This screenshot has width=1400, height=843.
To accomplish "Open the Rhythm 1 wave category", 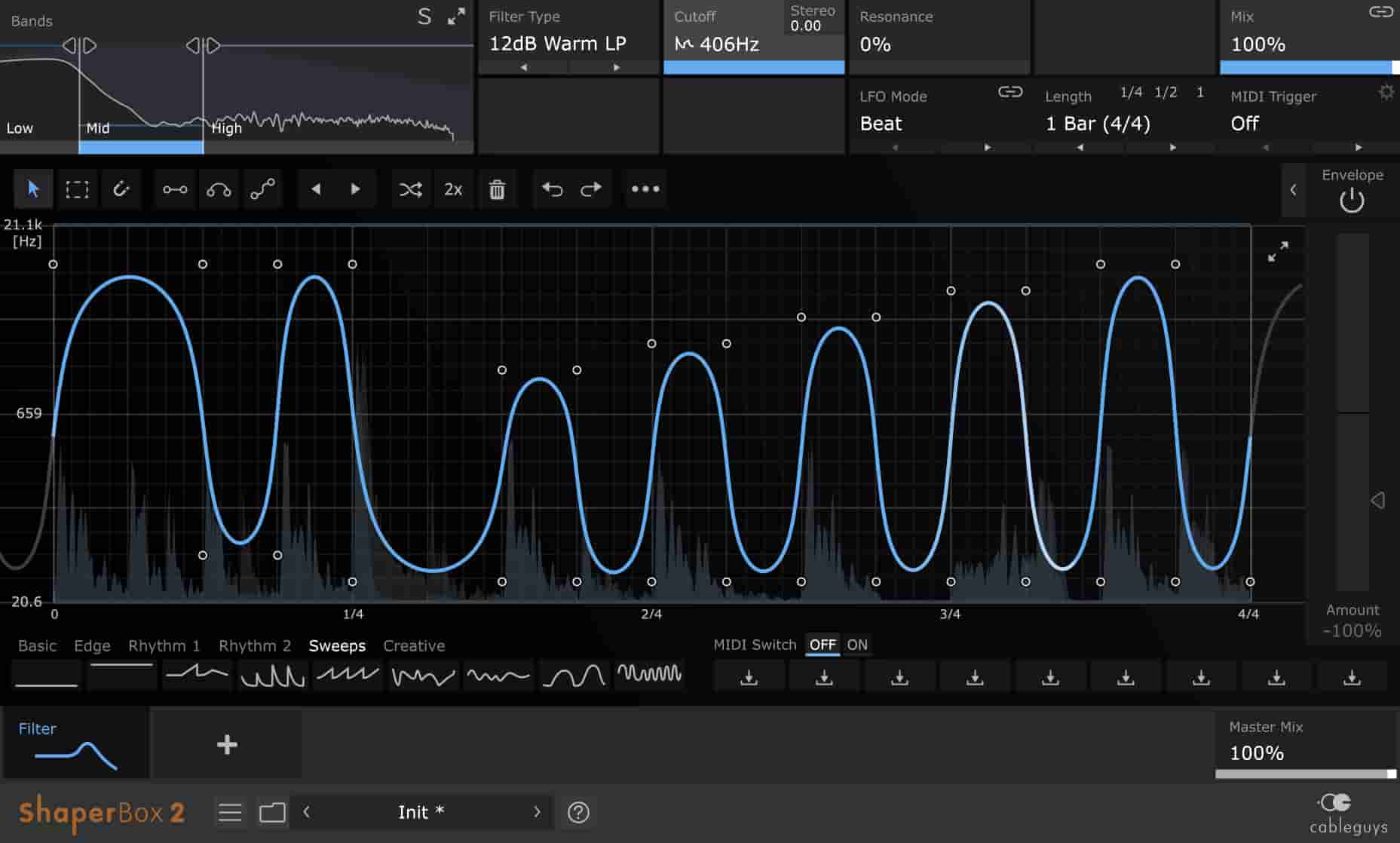I will coord(164,646).
